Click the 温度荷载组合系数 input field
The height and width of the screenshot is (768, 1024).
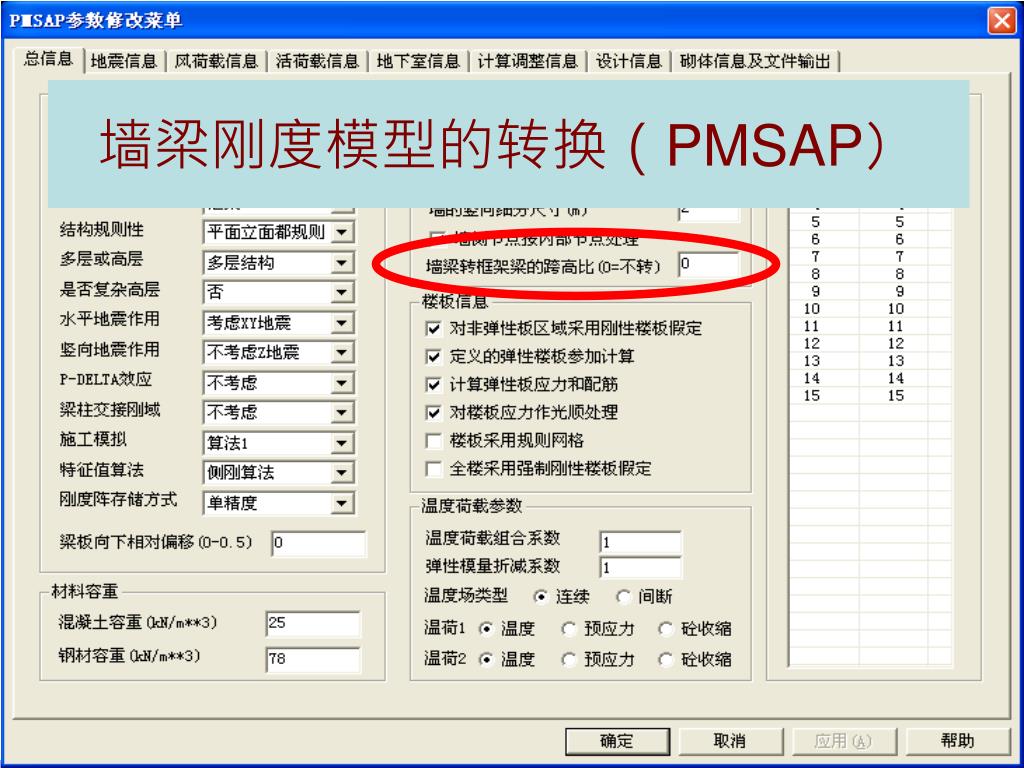[x=641, y=542]
